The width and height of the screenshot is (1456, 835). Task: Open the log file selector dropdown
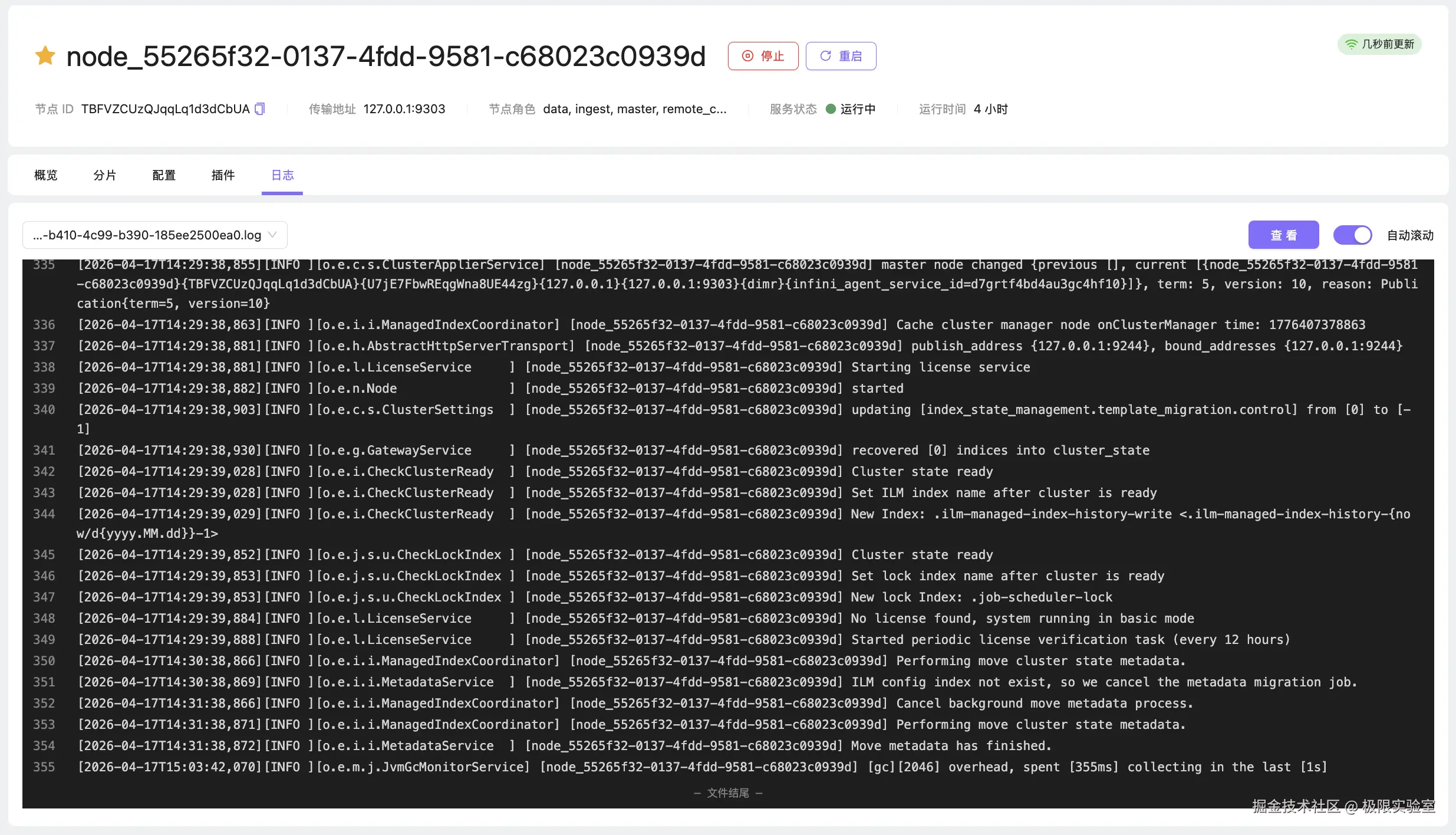147,235
